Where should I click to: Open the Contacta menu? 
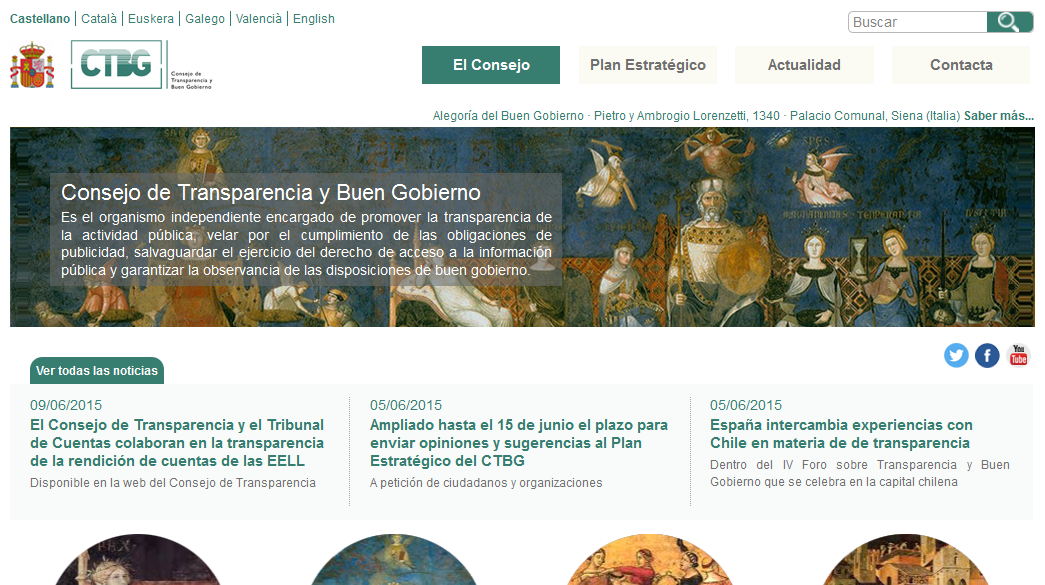coord(961,65)
